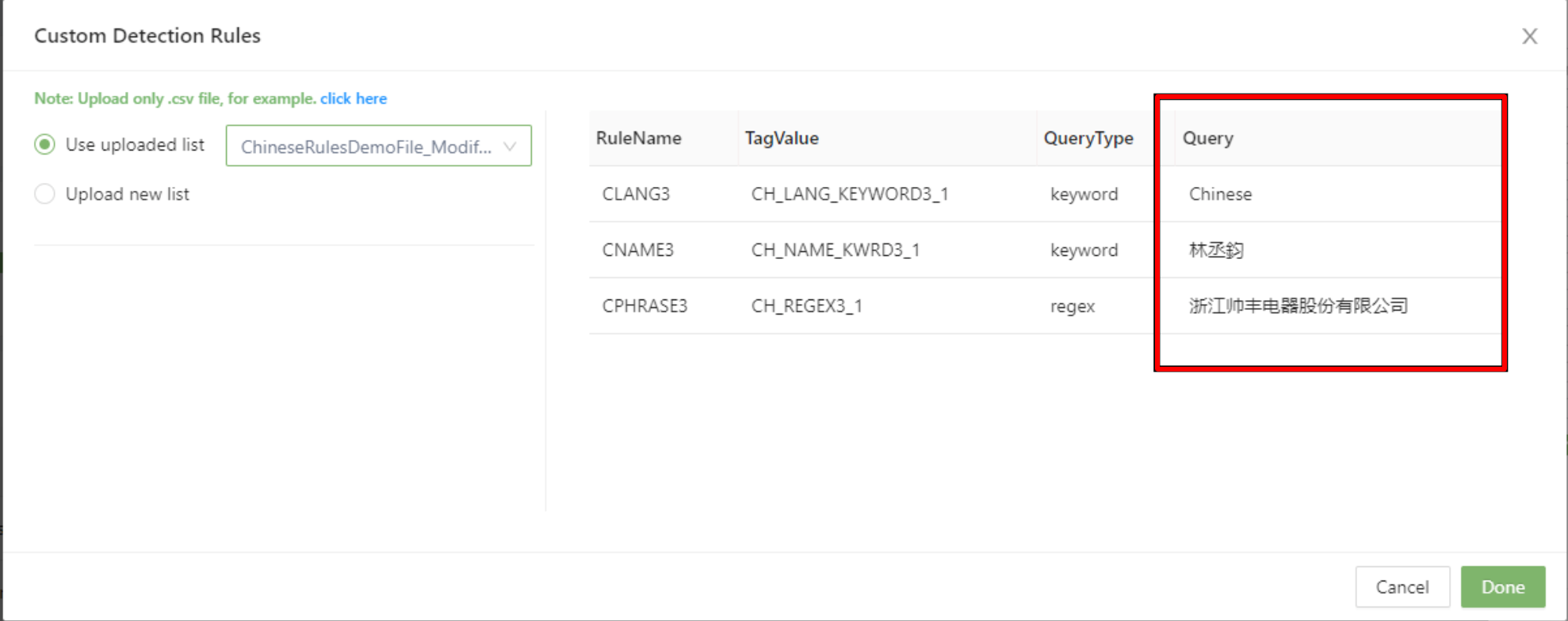Click the QueryType column header
This screenshot has width=1568, height=621.
[x=1088, y=139]
